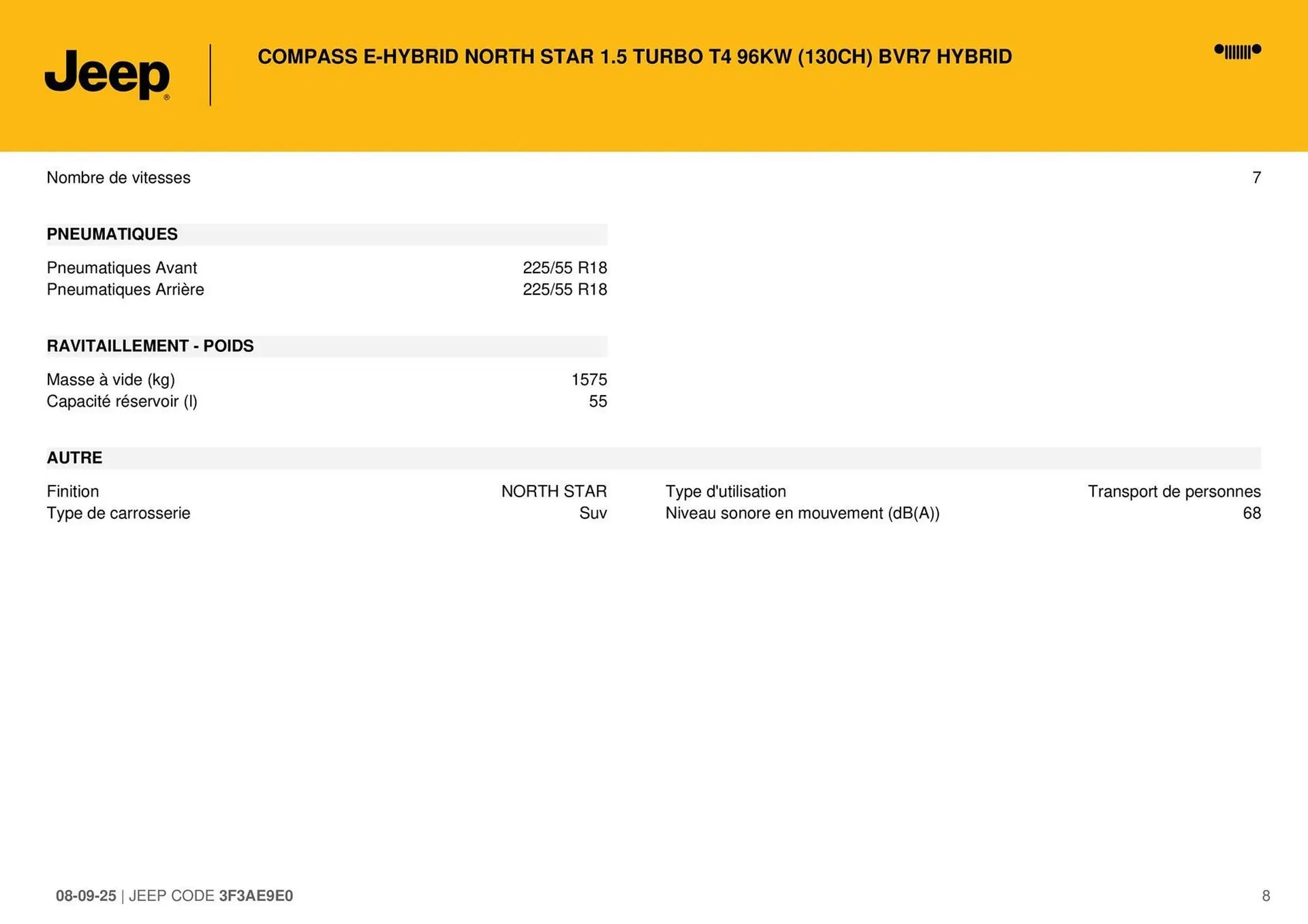This screenshot has width=1308, height=924.
Task: Click the Jeep code 3F3AE9E0 in footer
Action: 255,895
